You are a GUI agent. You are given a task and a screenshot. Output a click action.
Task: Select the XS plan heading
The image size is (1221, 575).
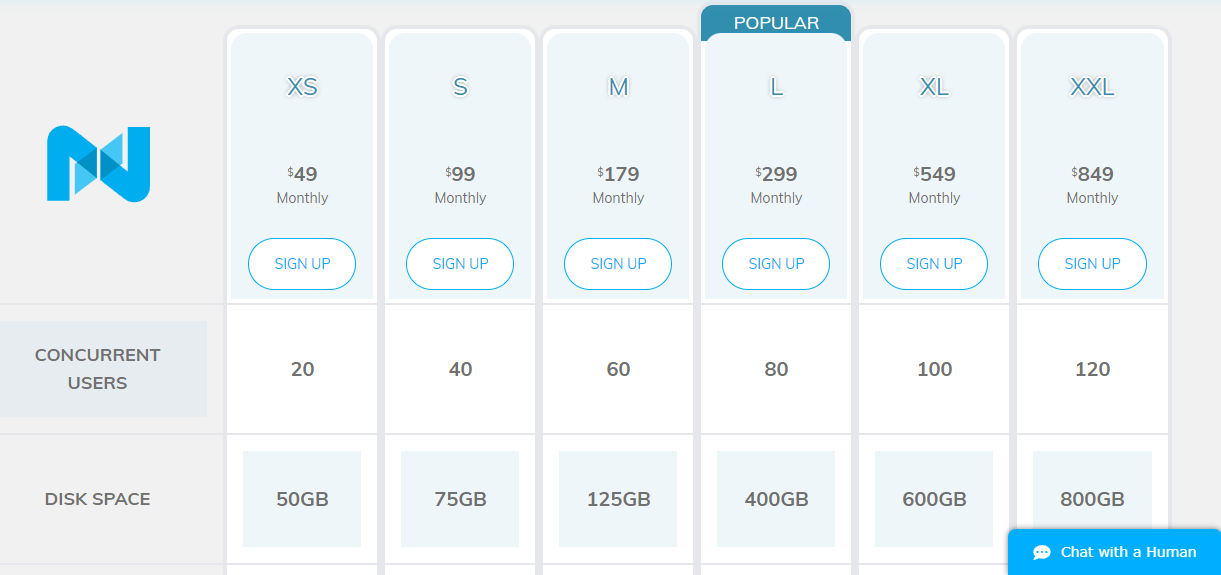tap(302, 87)
